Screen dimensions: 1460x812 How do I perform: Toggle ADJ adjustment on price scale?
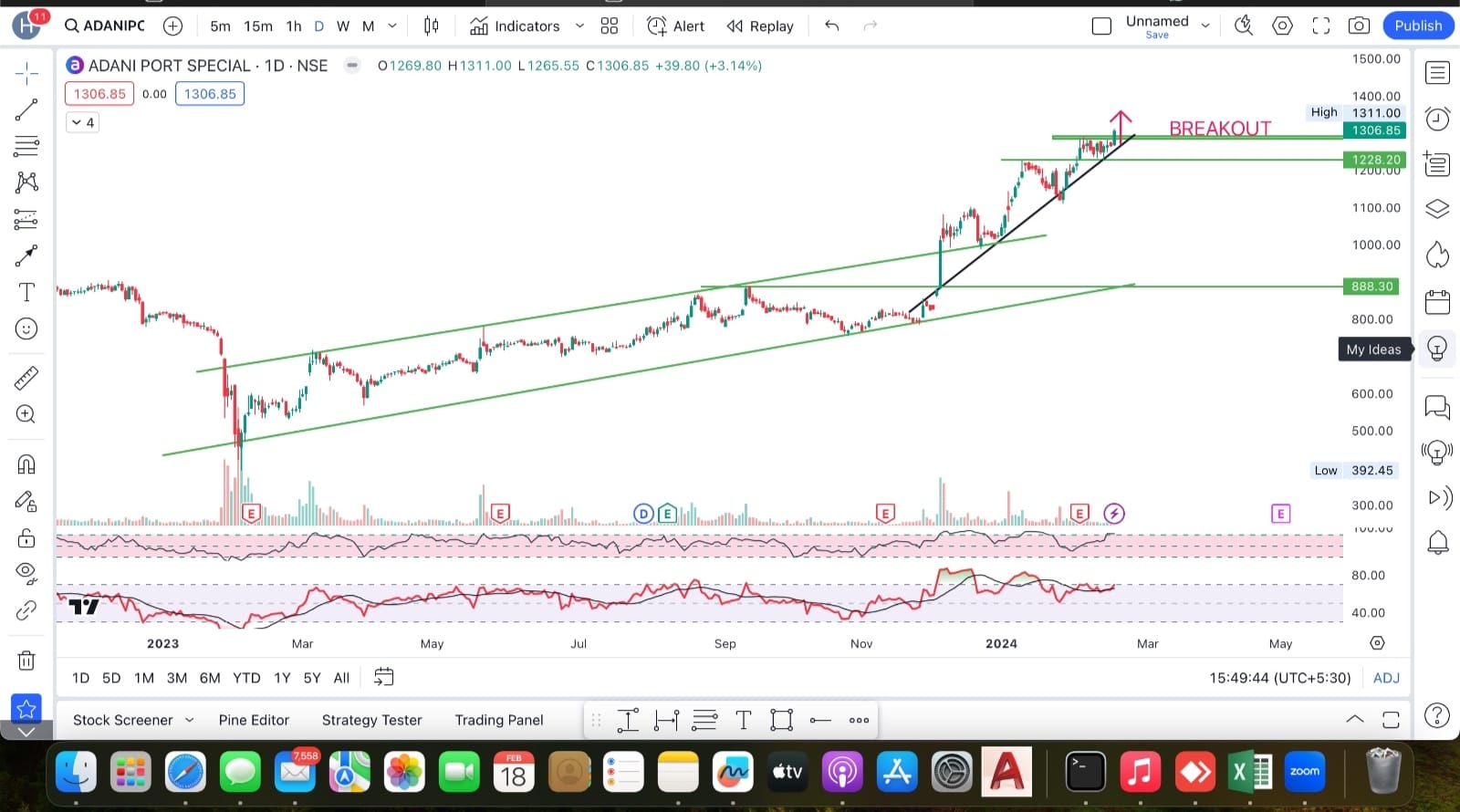[1386, 678]
